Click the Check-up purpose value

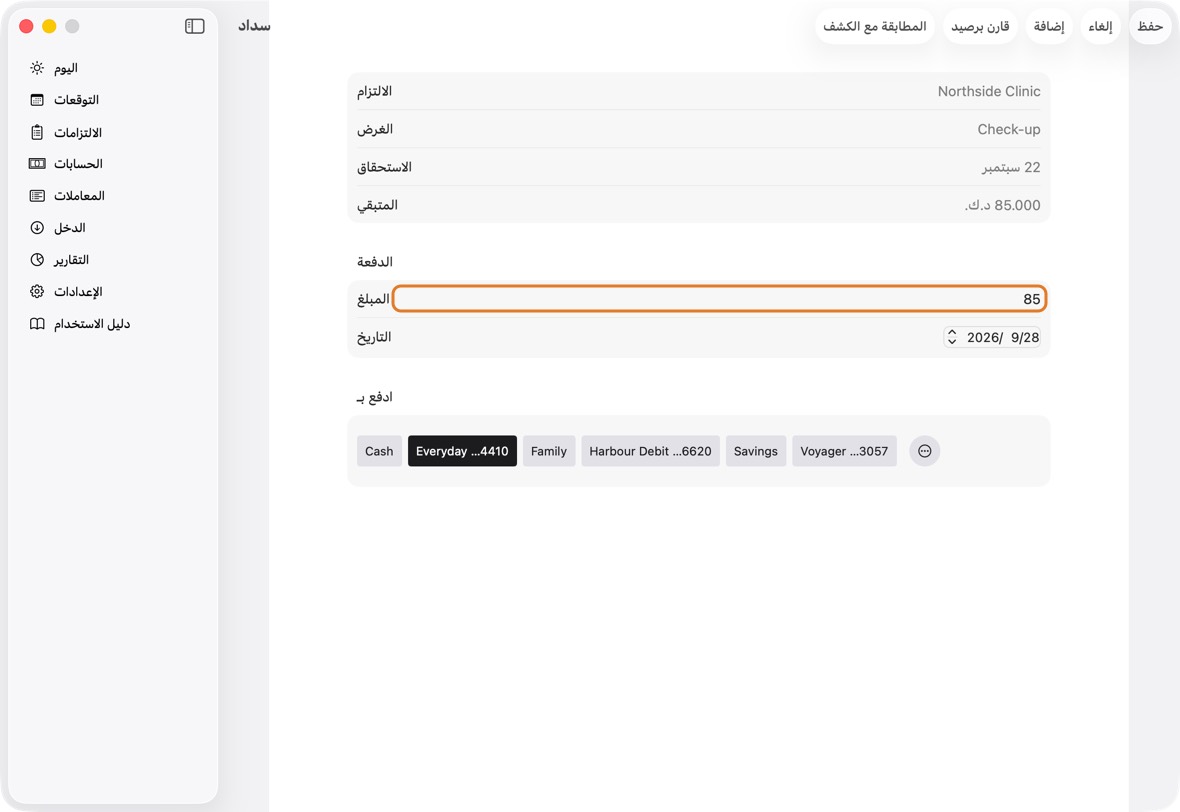1008,129
